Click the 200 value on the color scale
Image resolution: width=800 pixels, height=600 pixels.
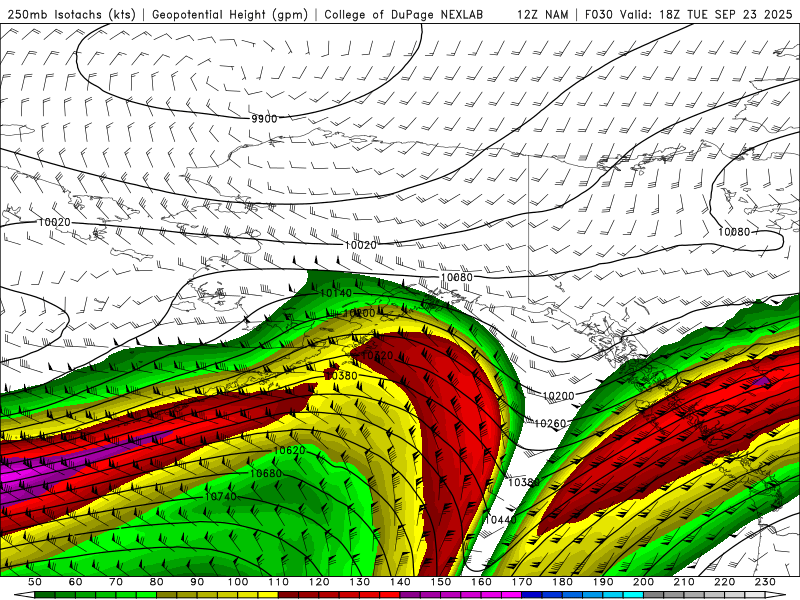(644, 582)
